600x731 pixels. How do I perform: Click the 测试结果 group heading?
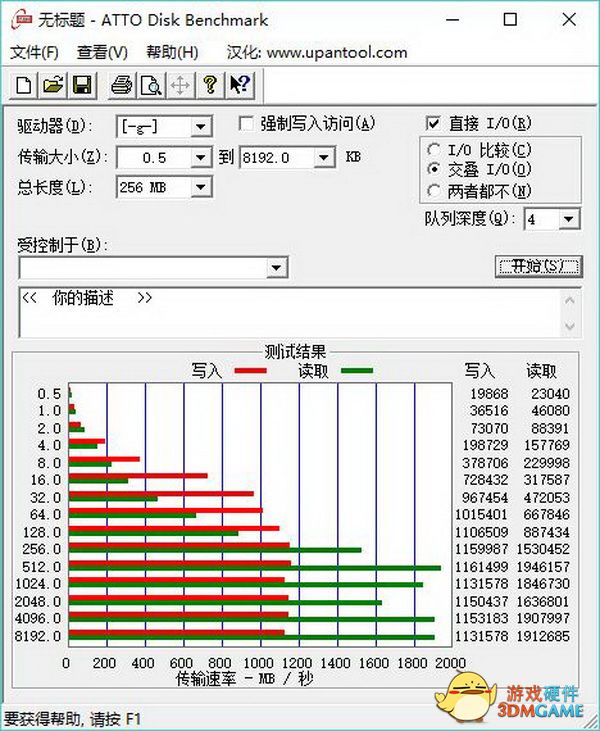[x=295, y=351]
